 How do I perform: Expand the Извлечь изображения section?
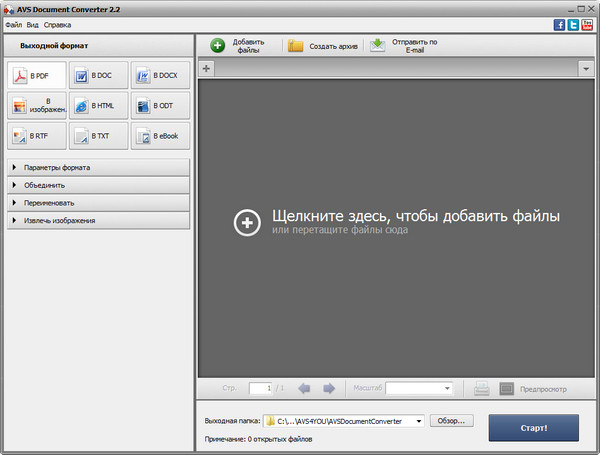pyautogui.click(x=97, y=220)
